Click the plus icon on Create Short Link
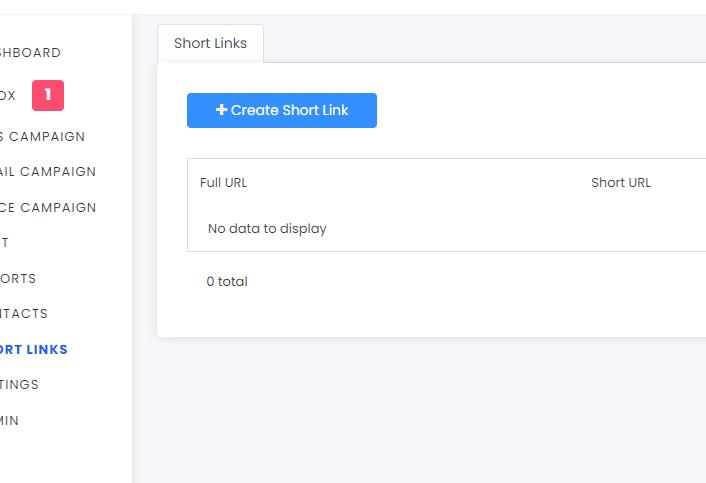 point(221,110)
